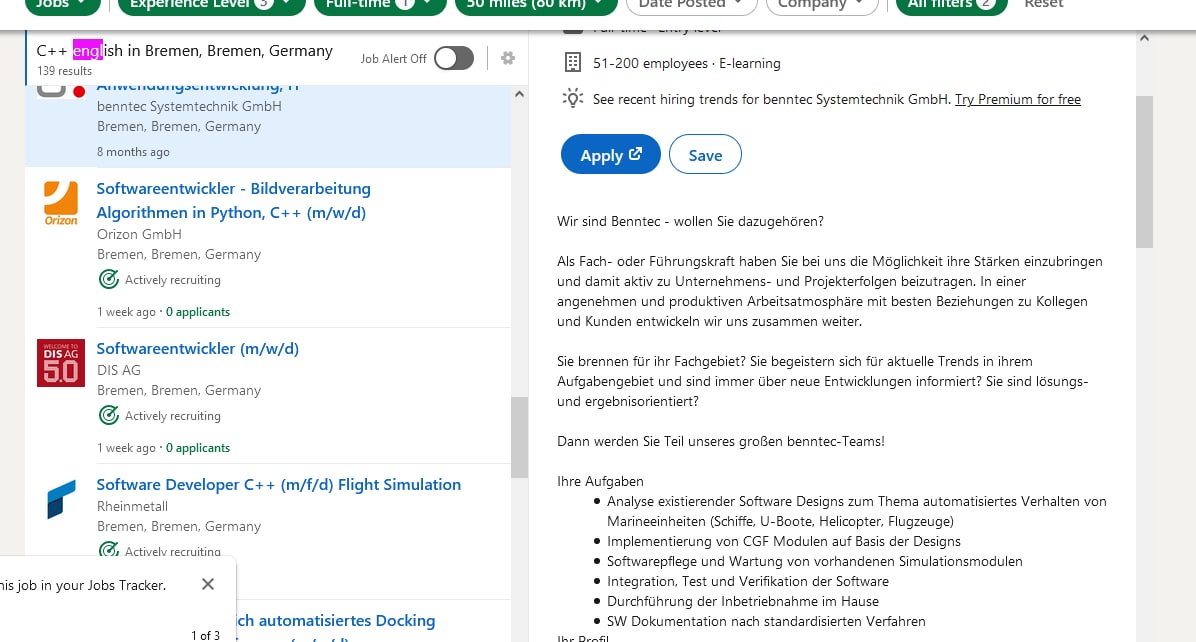1196x642 pixels.
Task: Save the benntec job
Action: click(705, 155)
